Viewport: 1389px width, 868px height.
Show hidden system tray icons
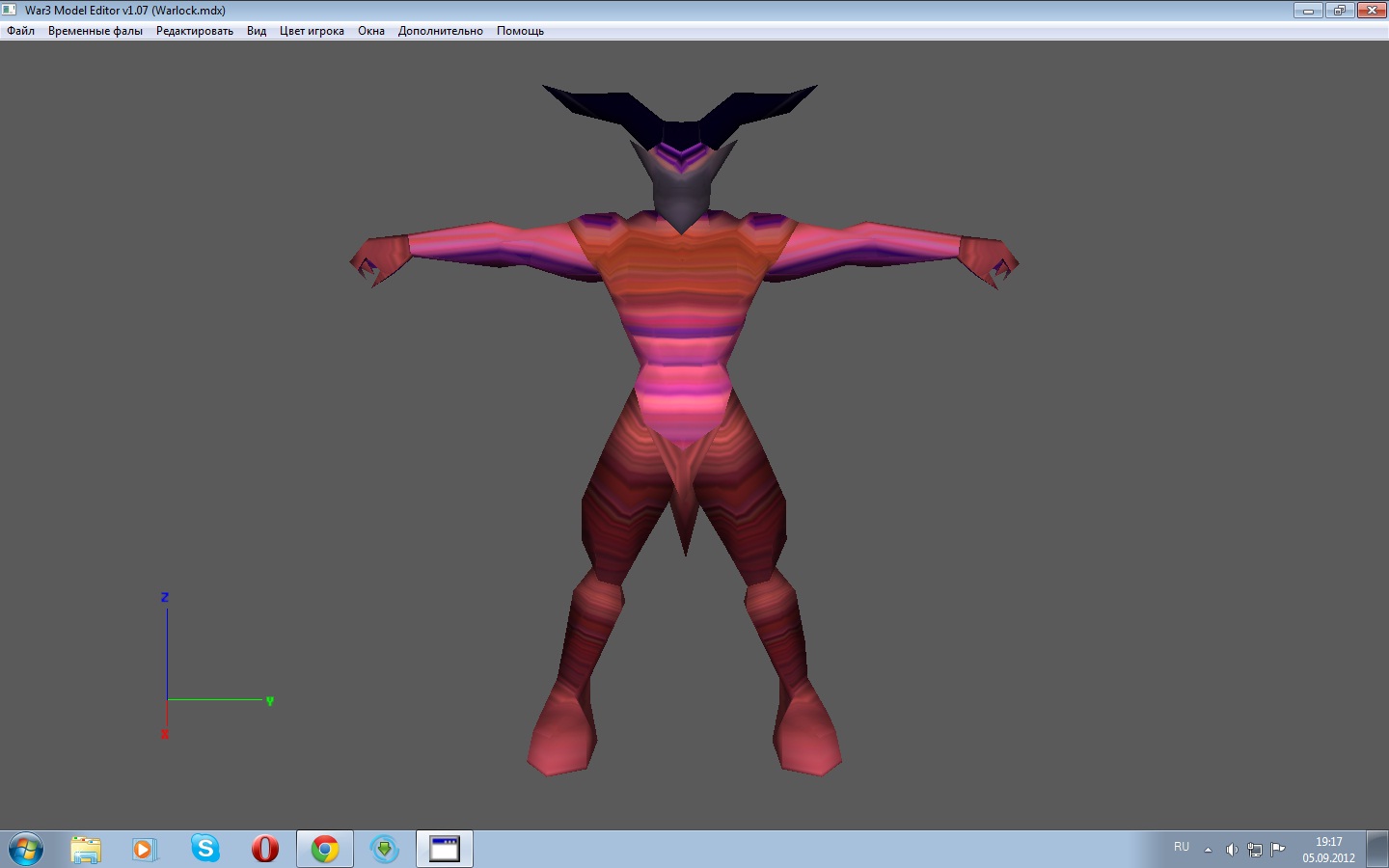(x=1208, y=850)
